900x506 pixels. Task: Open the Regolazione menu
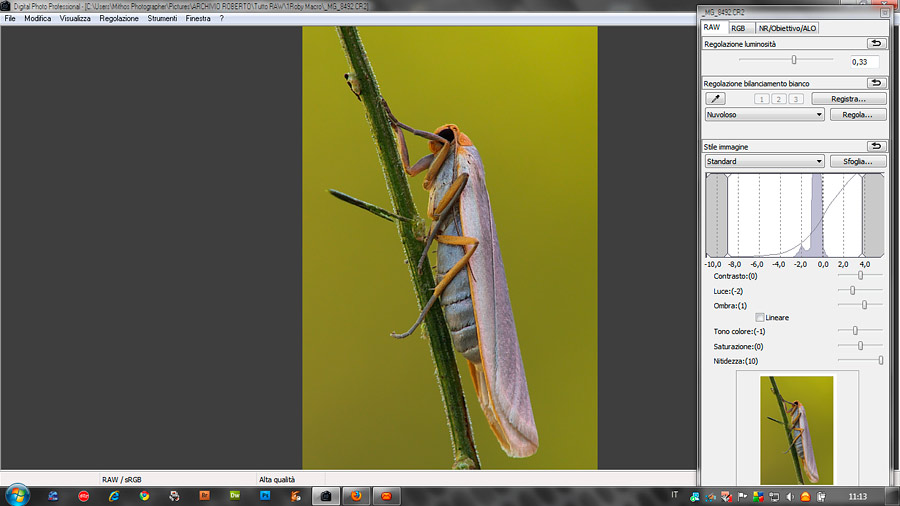point(119,18)
